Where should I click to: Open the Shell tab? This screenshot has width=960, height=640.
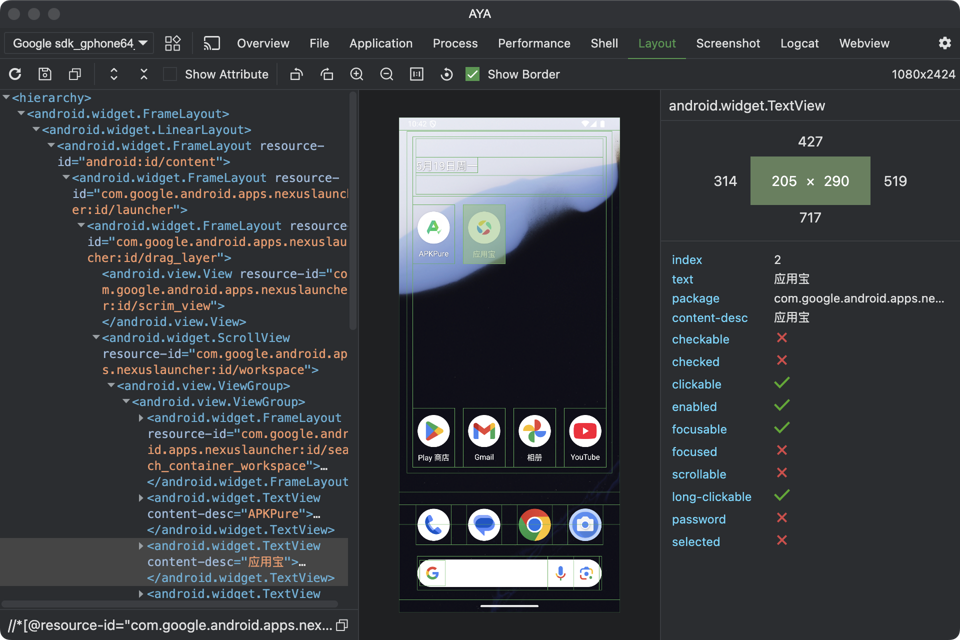click(604, 43)
